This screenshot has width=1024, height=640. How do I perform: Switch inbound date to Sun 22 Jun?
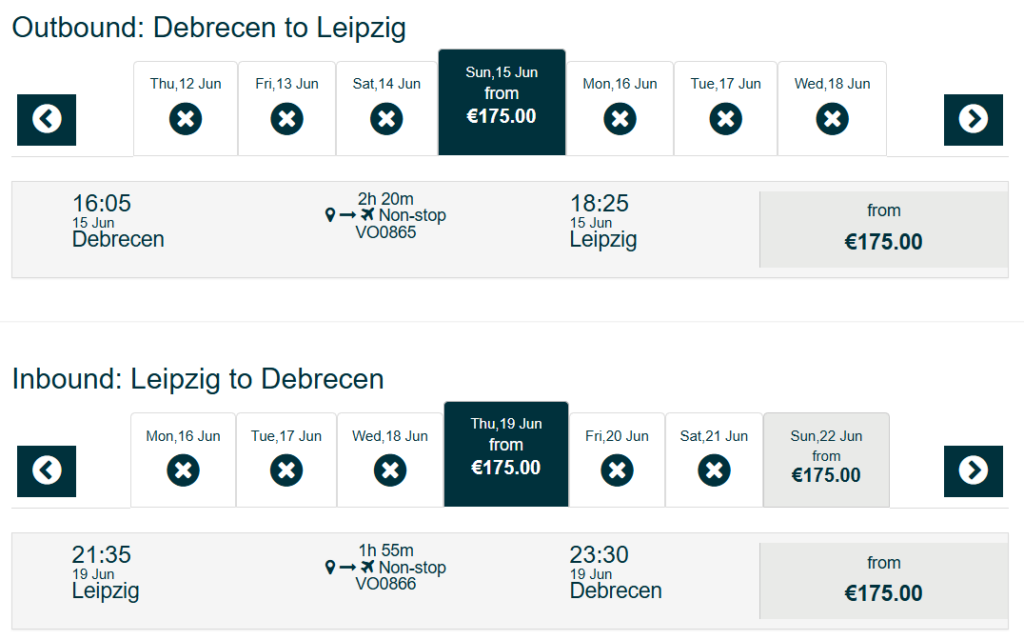(x=826, y=460)
